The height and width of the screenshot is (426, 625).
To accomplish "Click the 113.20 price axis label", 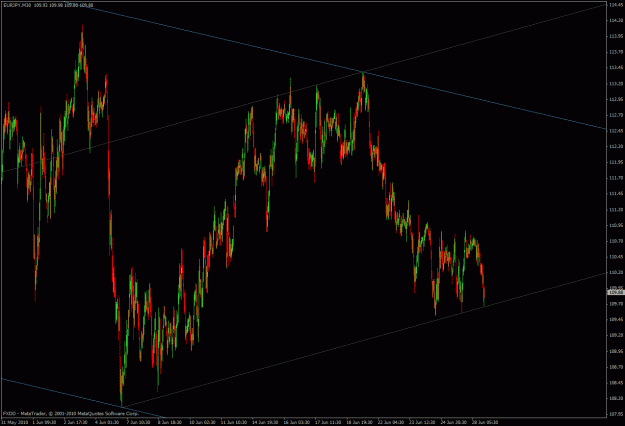I will tap(616, 84).
